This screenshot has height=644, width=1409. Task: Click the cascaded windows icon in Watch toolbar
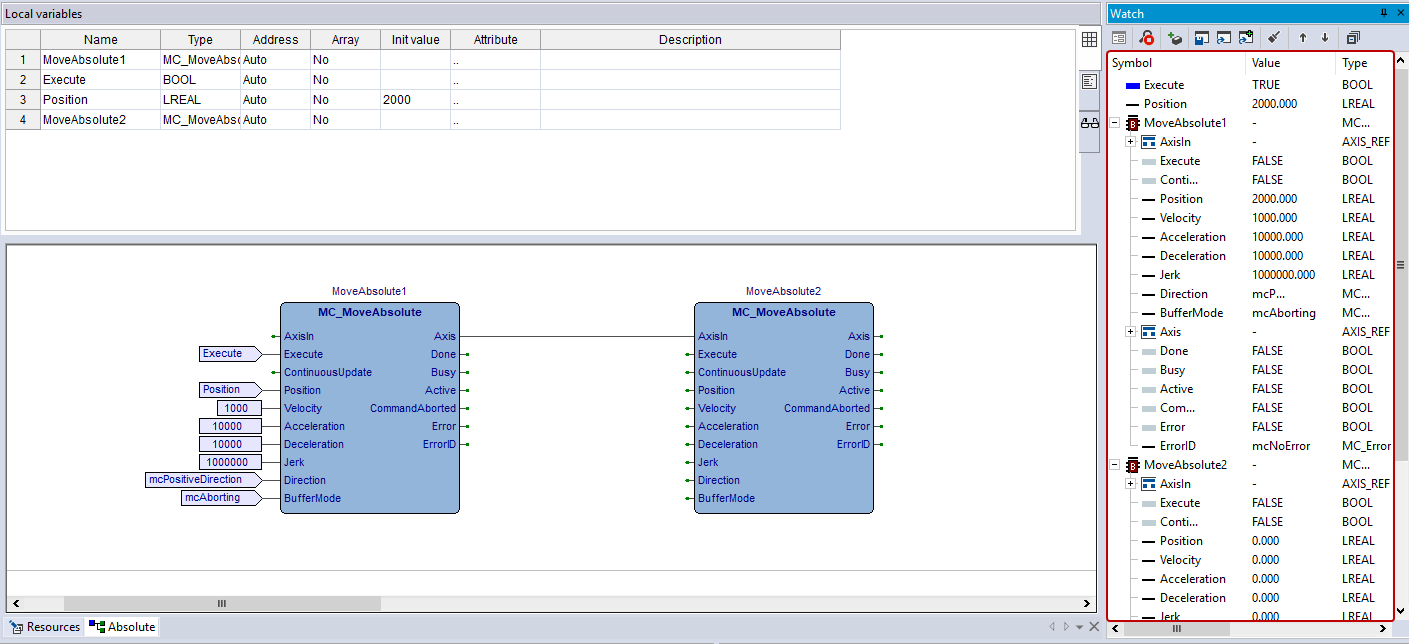pos(1353,38)
